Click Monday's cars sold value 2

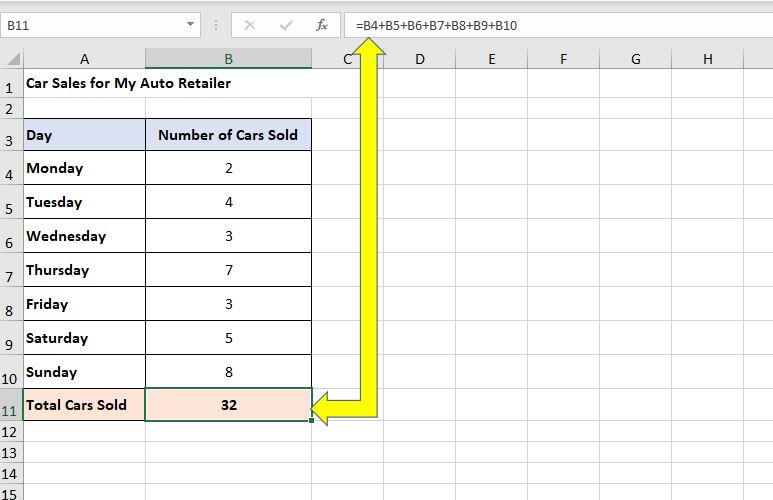228,168
